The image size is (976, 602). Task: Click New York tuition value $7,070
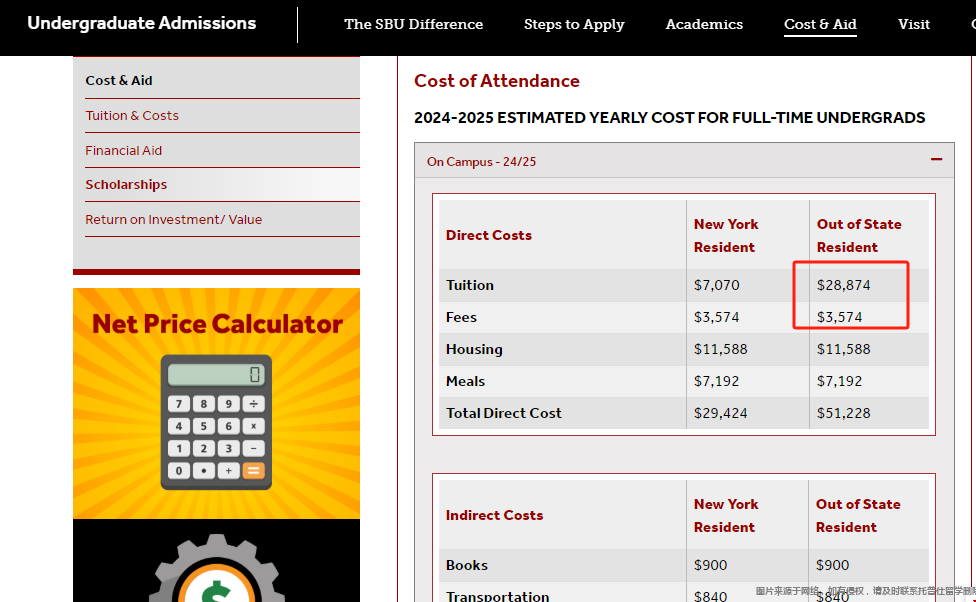(x=716, y=285)
